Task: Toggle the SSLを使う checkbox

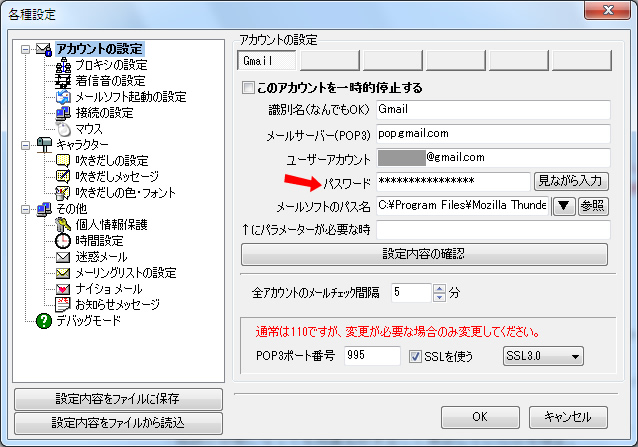Action: click(x=415, y=357)
